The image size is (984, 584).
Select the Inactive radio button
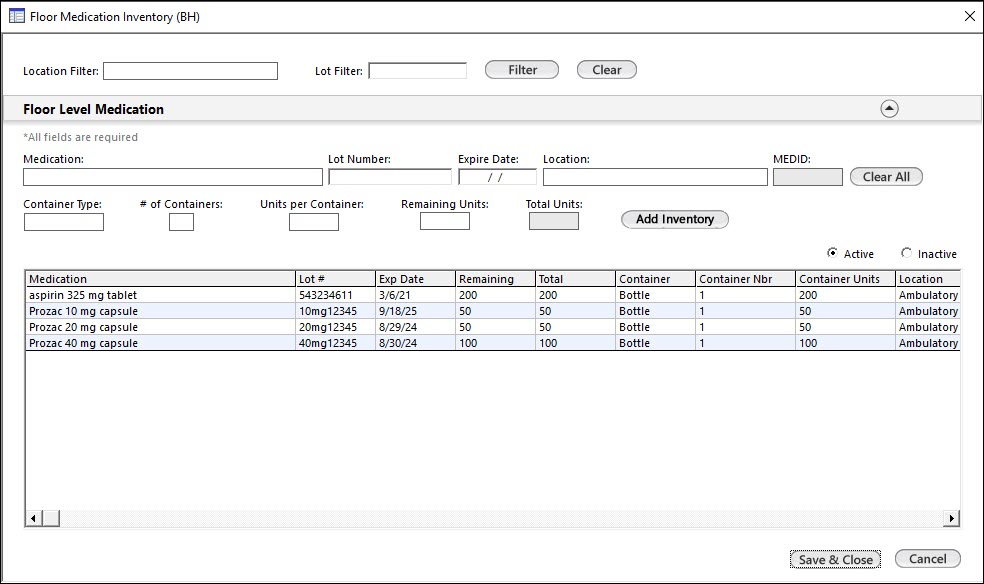coord(907,253)
